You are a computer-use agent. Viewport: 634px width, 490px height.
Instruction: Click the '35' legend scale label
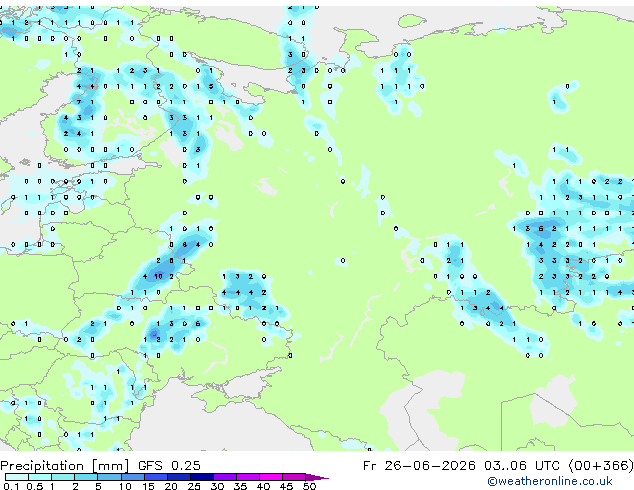click(x=240, y=486)
